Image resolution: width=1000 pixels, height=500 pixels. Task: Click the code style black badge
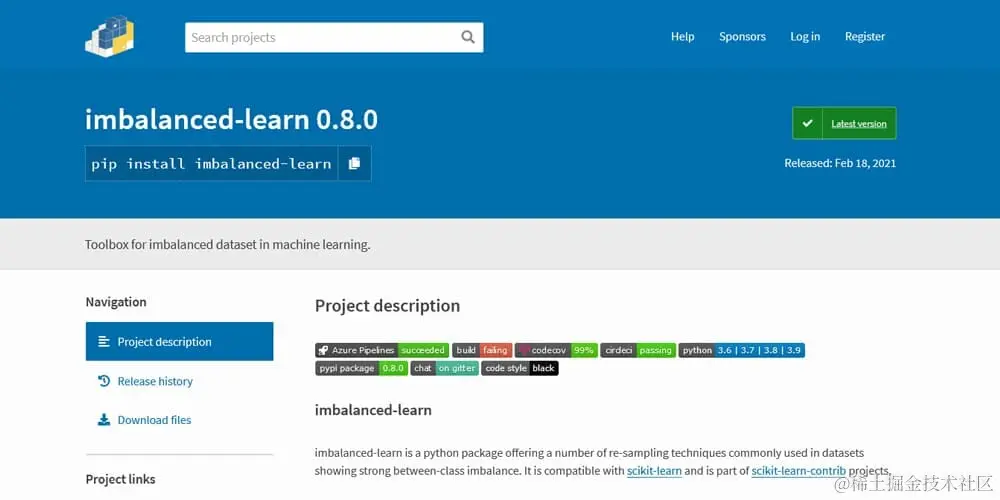pyautogui.click(x=520, y=368)
